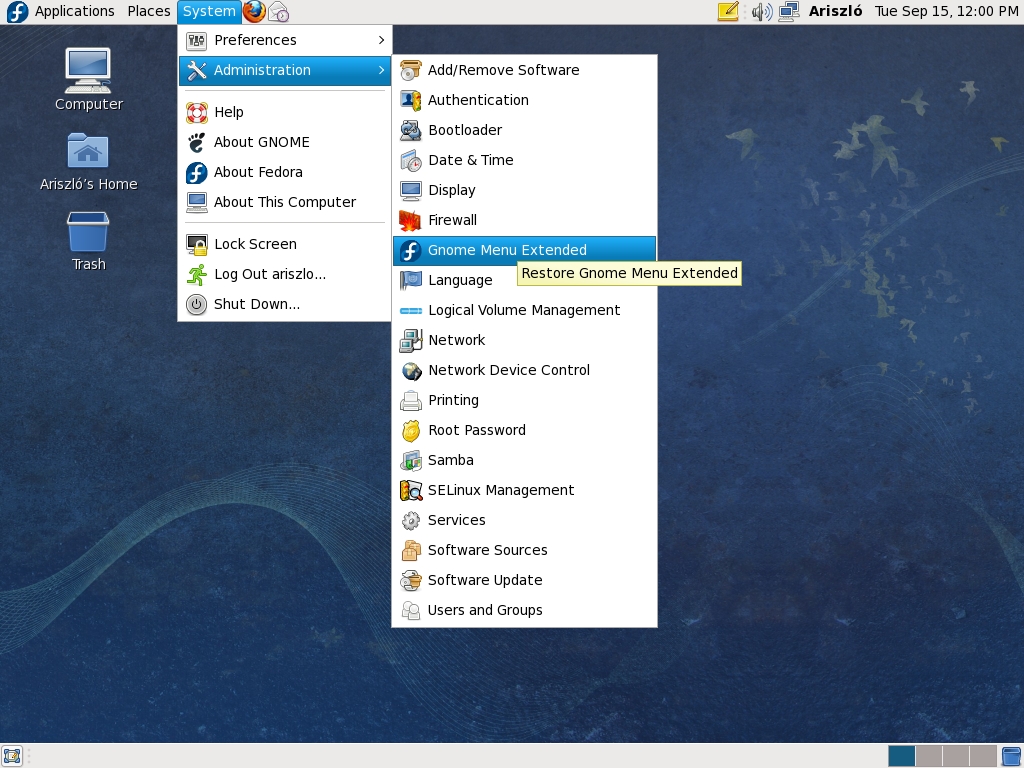
Task: Open the sticky notes applet
Action: 728,11
